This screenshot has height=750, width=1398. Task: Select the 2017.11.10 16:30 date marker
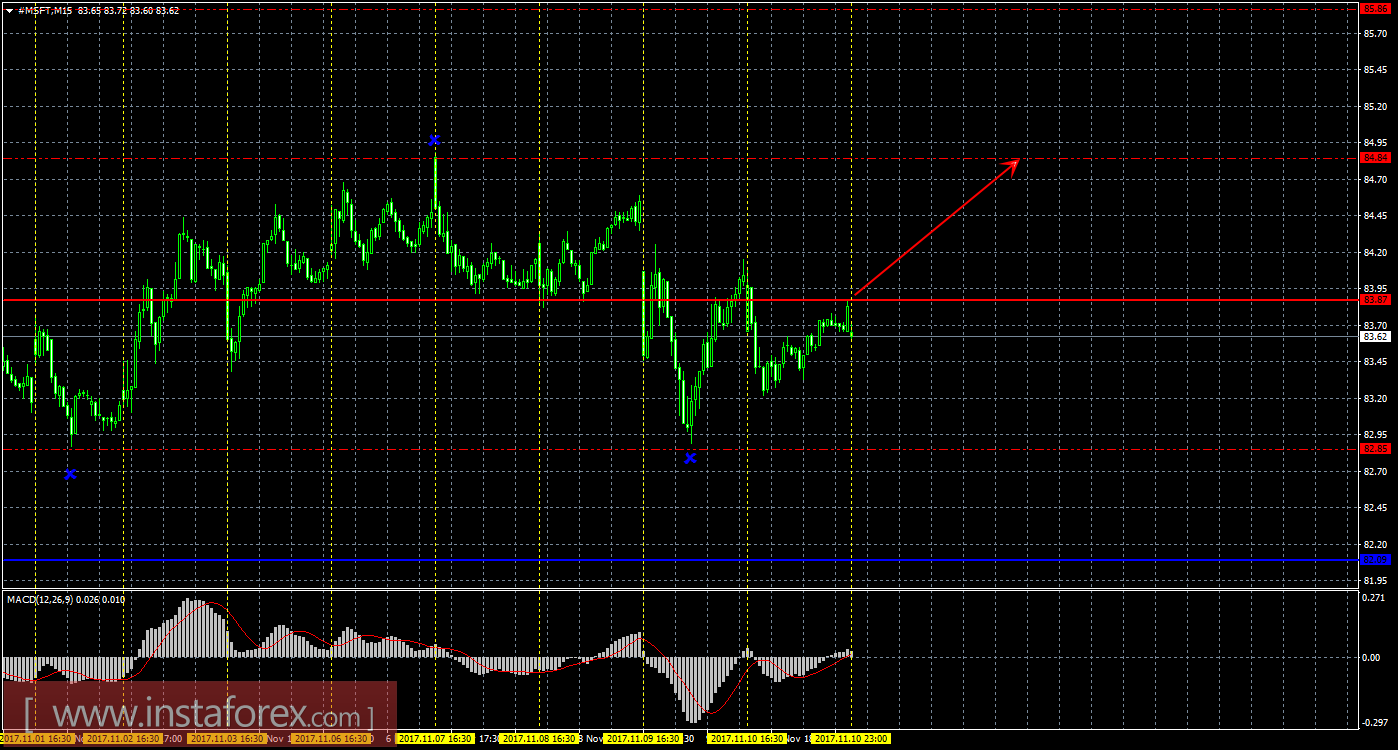(x=747, y=739)
